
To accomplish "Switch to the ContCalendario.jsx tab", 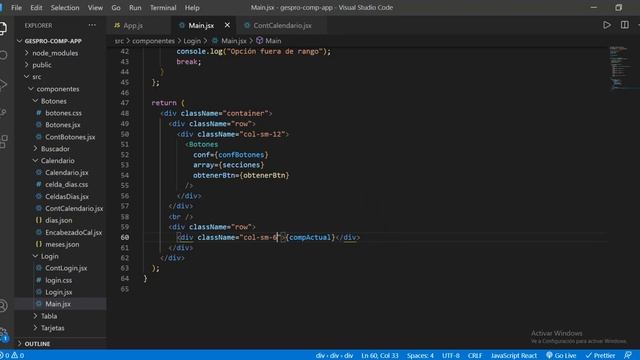I will tap(282, 25).
